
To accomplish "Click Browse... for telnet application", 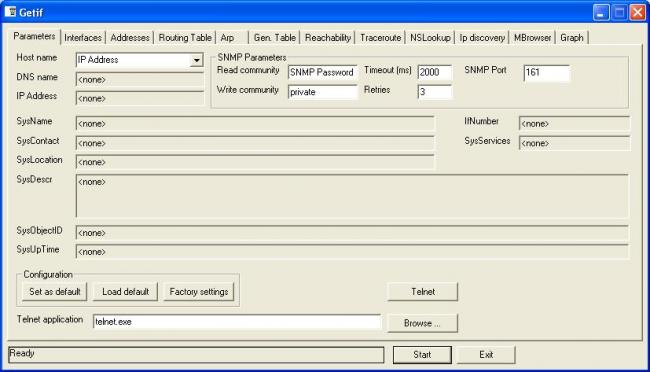I will pyautogui.click(x=423, y=323).
